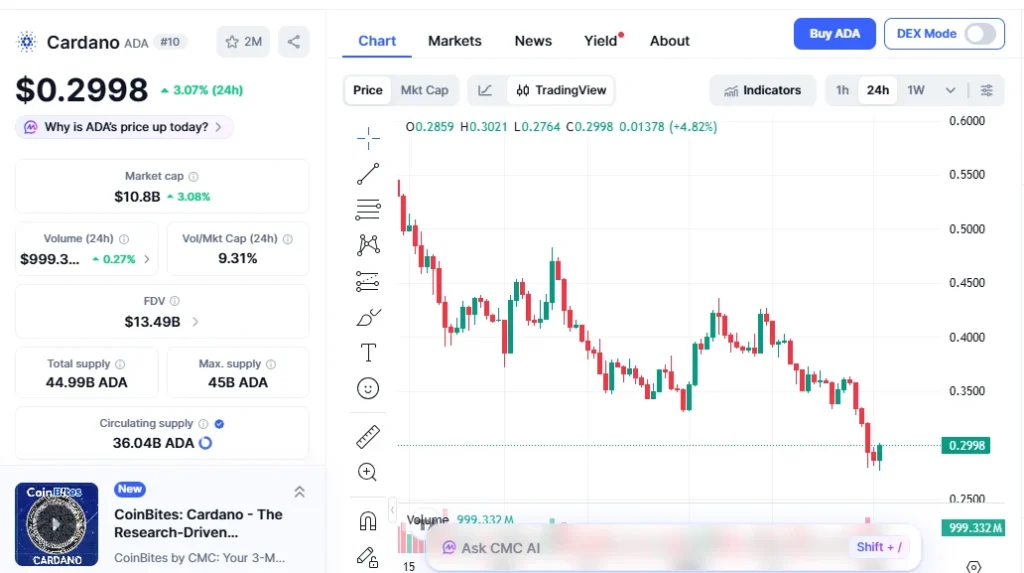Select the trend line drawing tool

click(368, 174)
